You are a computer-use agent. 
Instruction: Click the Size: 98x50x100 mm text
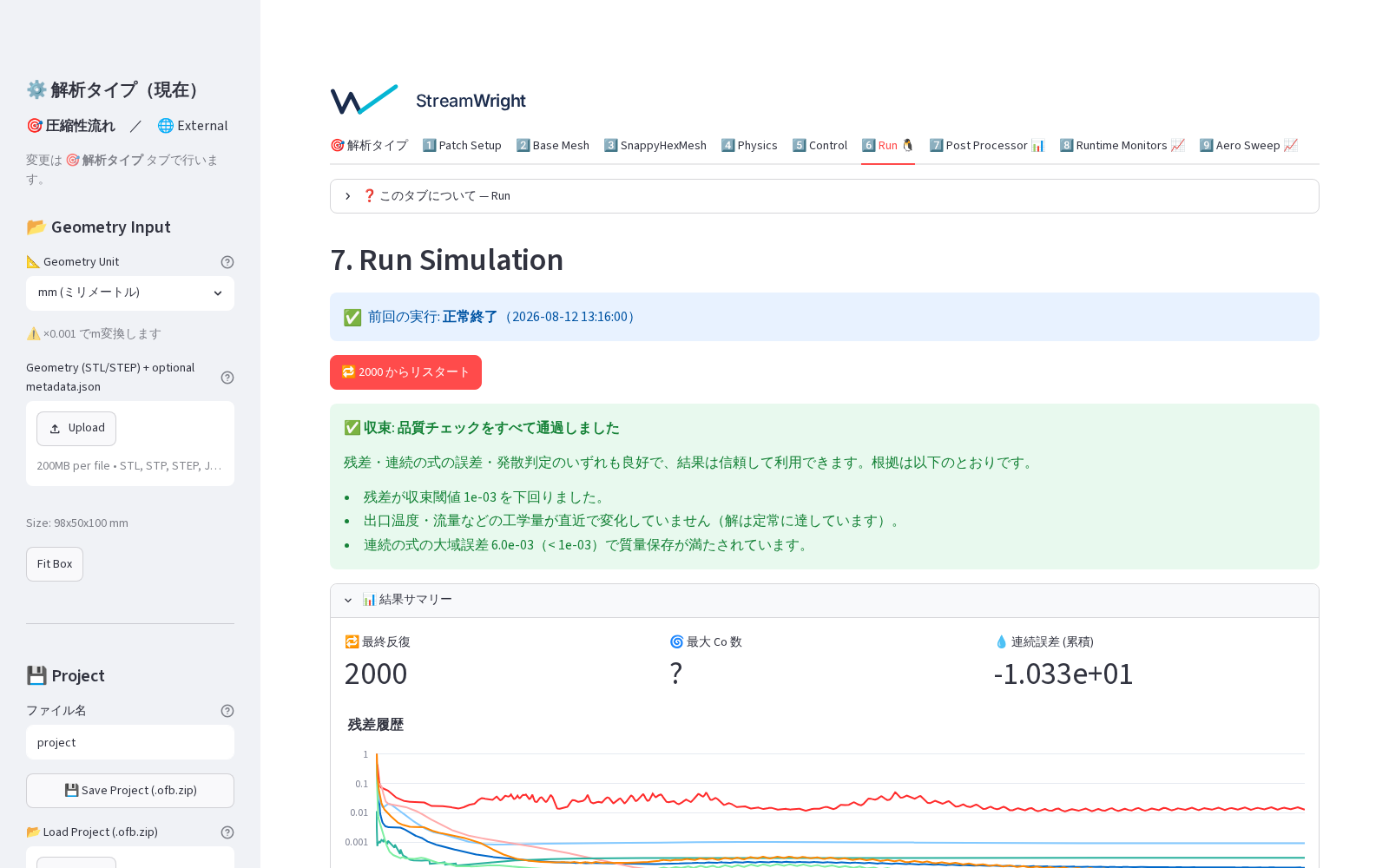point(77,523)
